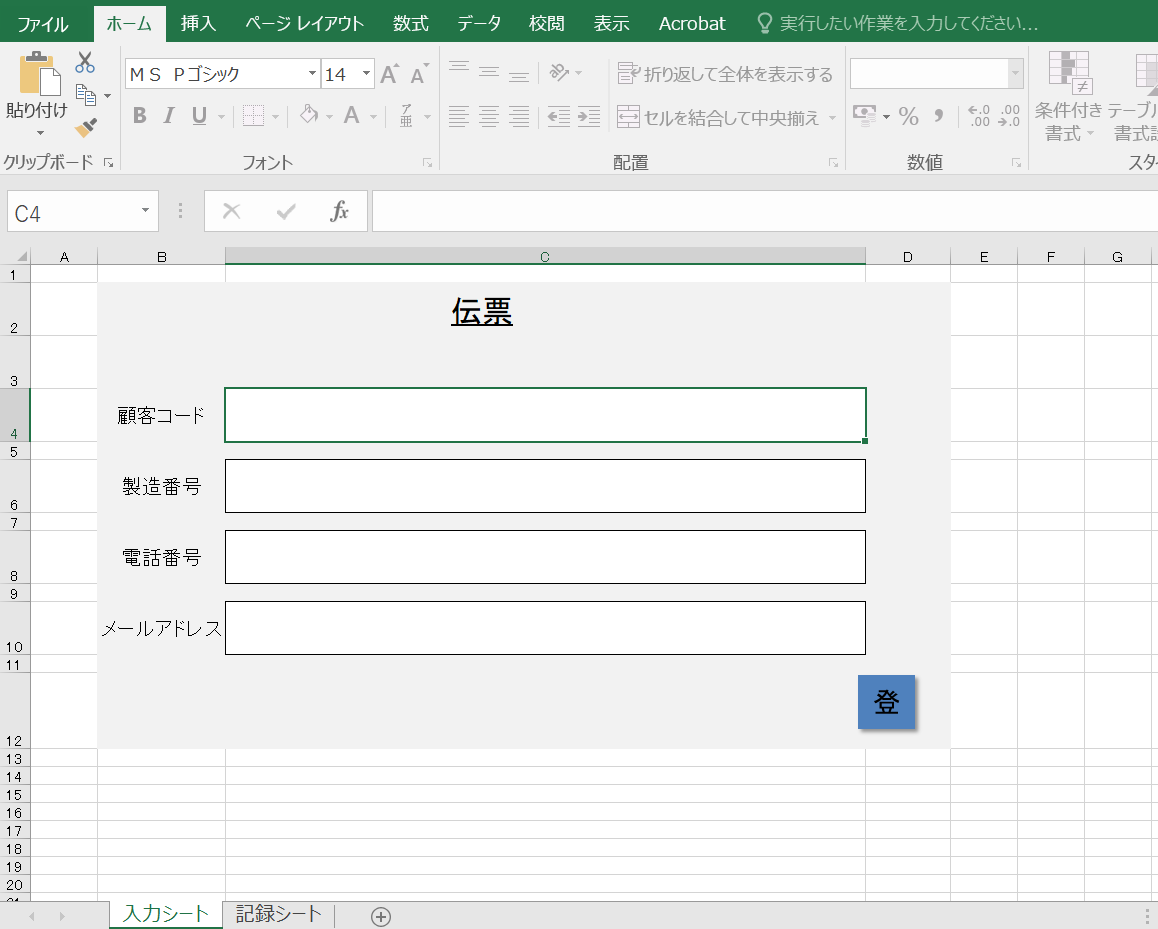Open the Name Box dropdown arrow
Viewport: 1158px width, 929px height.
(145, 211)
